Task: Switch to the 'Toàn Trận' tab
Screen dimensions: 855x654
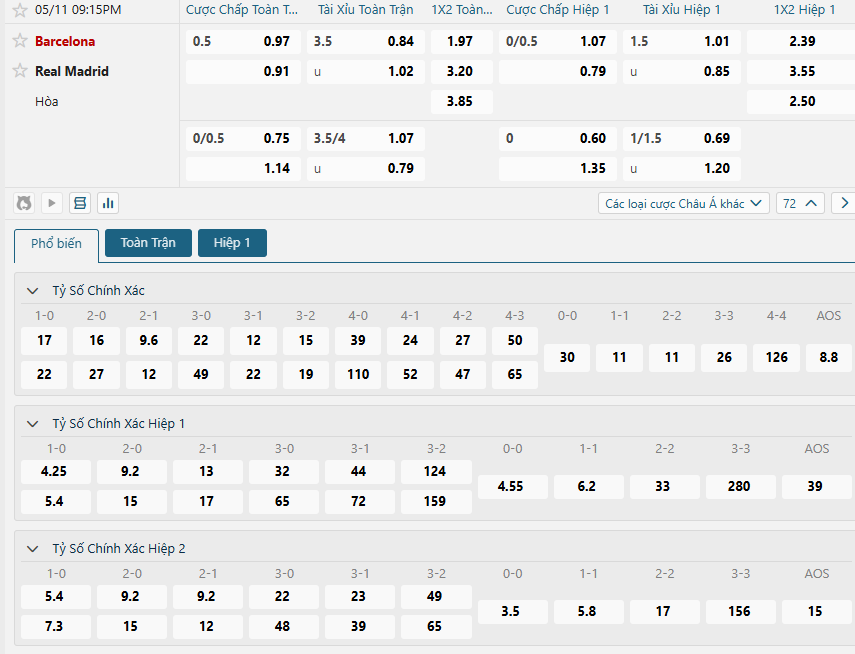Action: point(148,243)
